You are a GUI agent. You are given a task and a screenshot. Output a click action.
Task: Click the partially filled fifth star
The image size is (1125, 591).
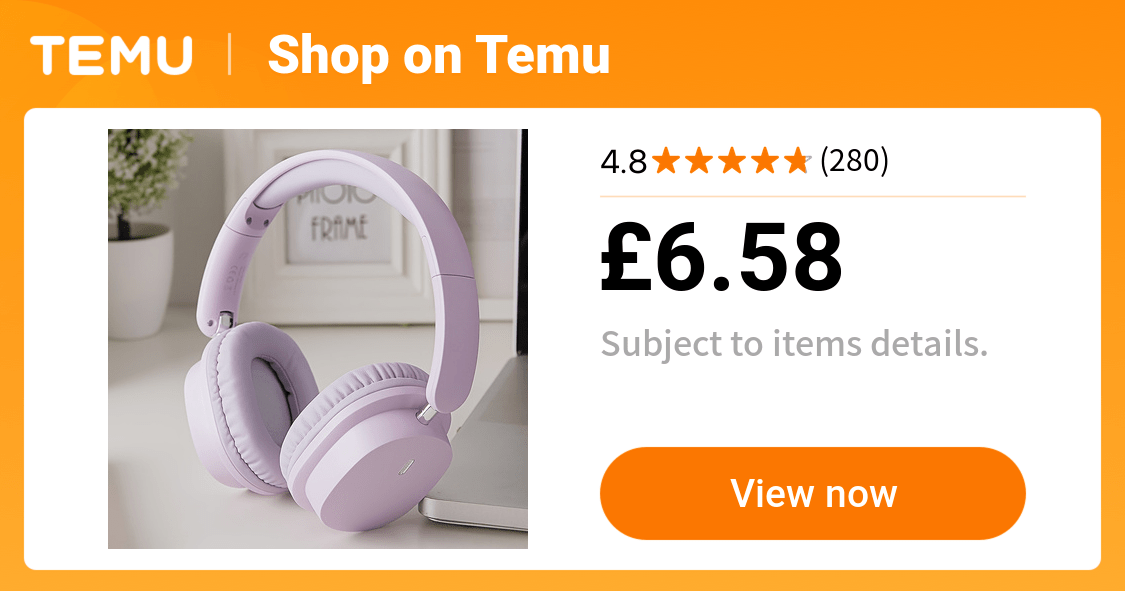796,161
